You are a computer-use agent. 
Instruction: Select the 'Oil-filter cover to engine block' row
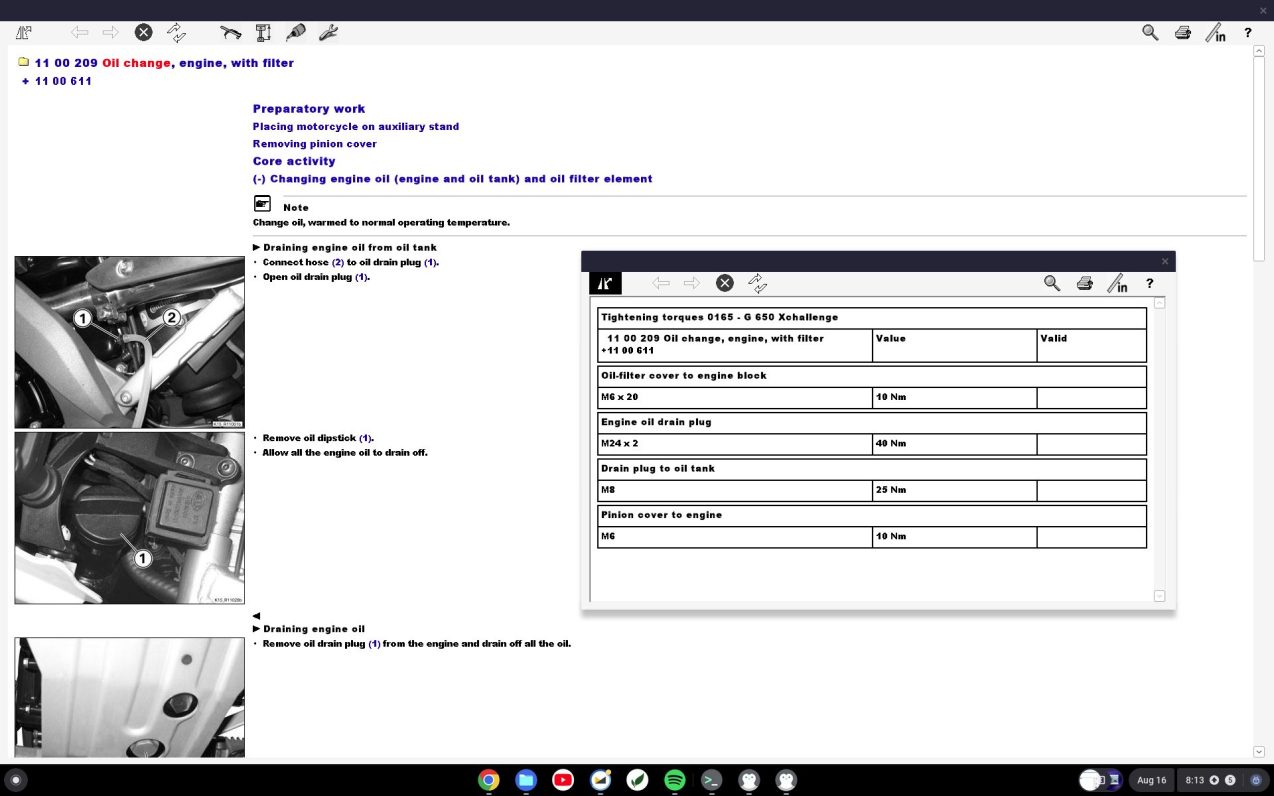(x=872, y=376)
